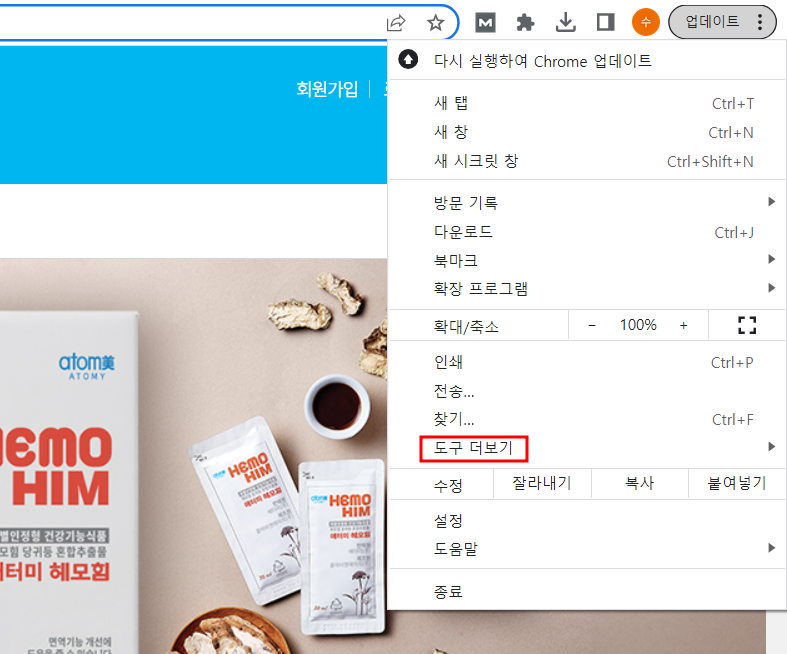Bookmark this page with the star icon
The height and width of the screenshot is (654, 787).
435,23
